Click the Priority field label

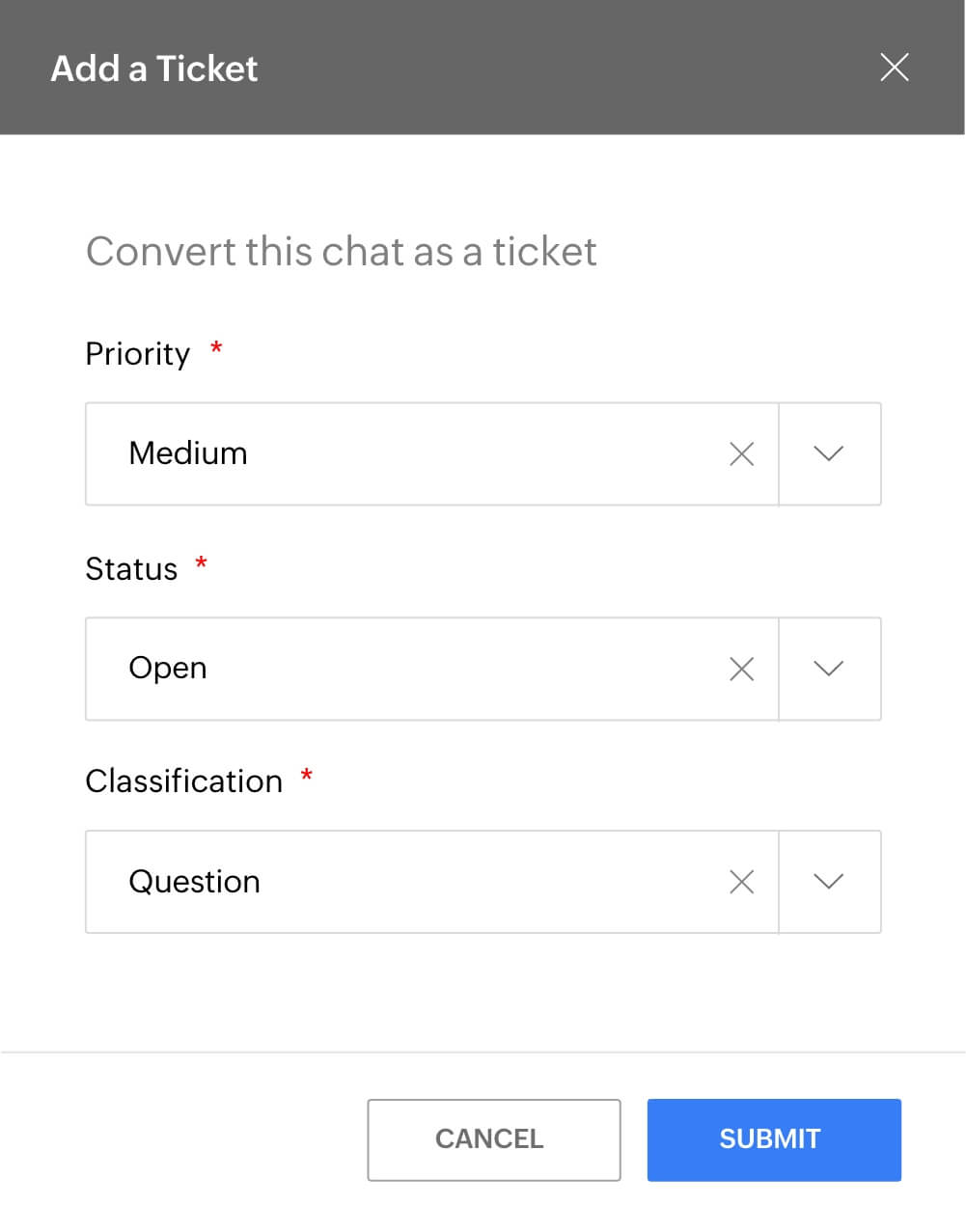(x=138, y=353)
